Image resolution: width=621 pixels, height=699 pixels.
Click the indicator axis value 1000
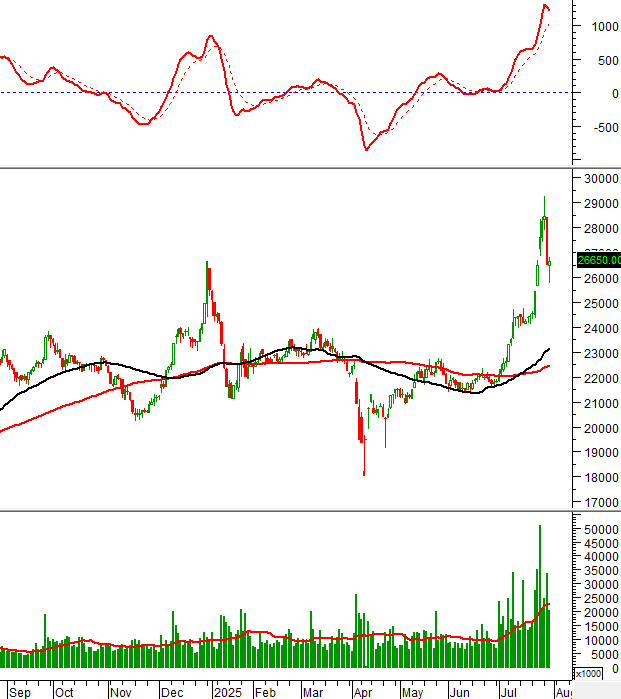605,27
